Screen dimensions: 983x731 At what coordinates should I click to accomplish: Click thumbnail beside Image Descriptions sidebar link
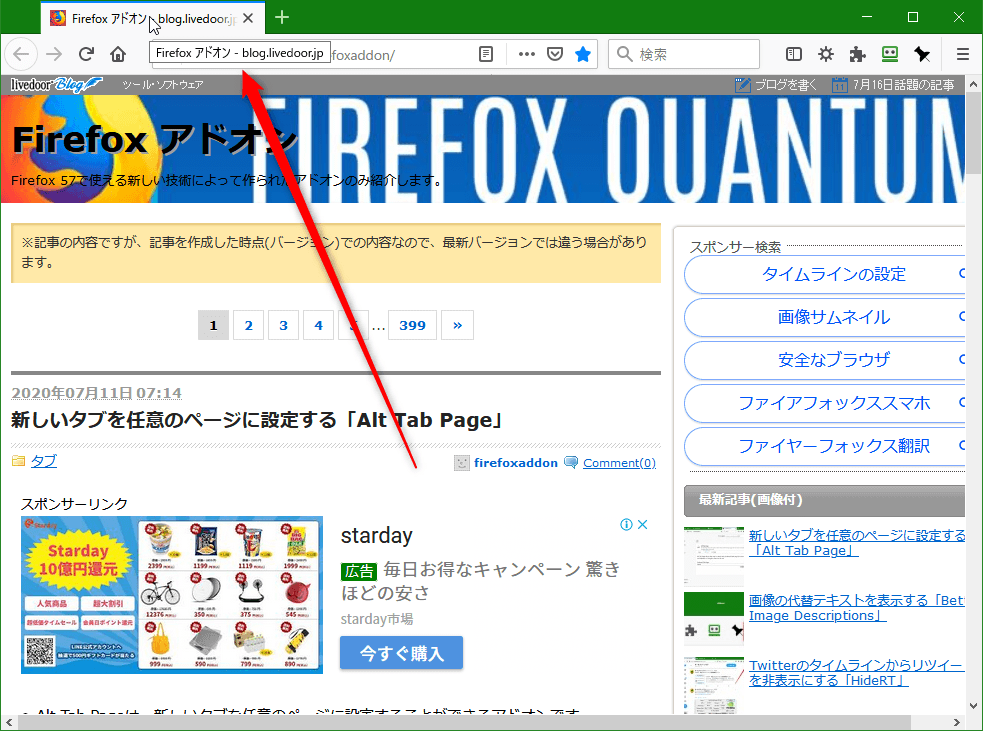(713, 619)
